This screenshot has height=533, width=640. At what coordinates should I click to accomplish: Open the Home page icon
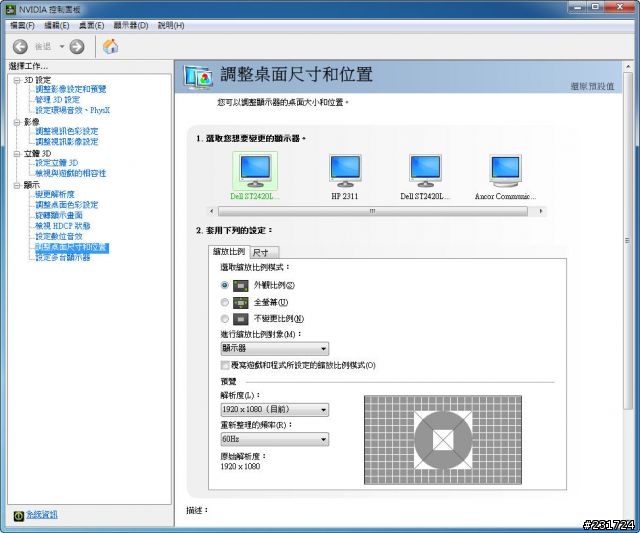coord(110,46)
